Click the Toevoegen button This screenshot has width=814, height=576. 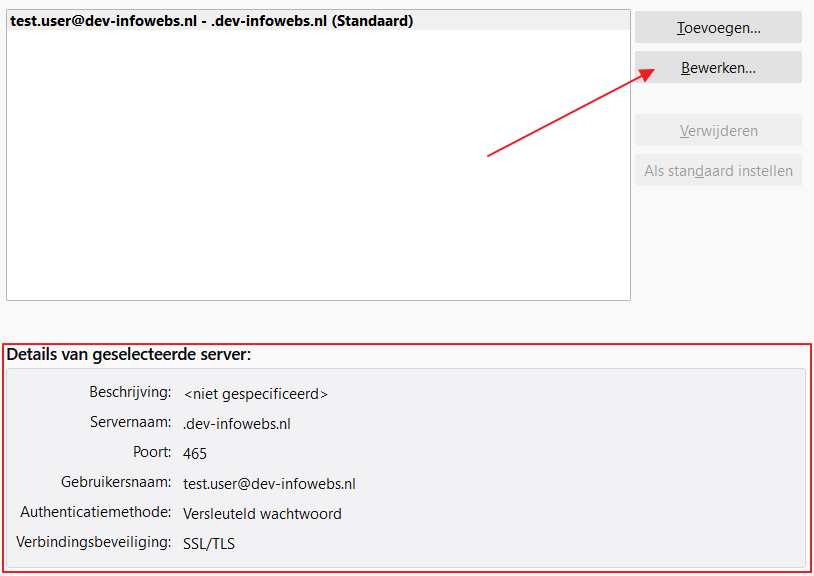[x=718, y=28]
